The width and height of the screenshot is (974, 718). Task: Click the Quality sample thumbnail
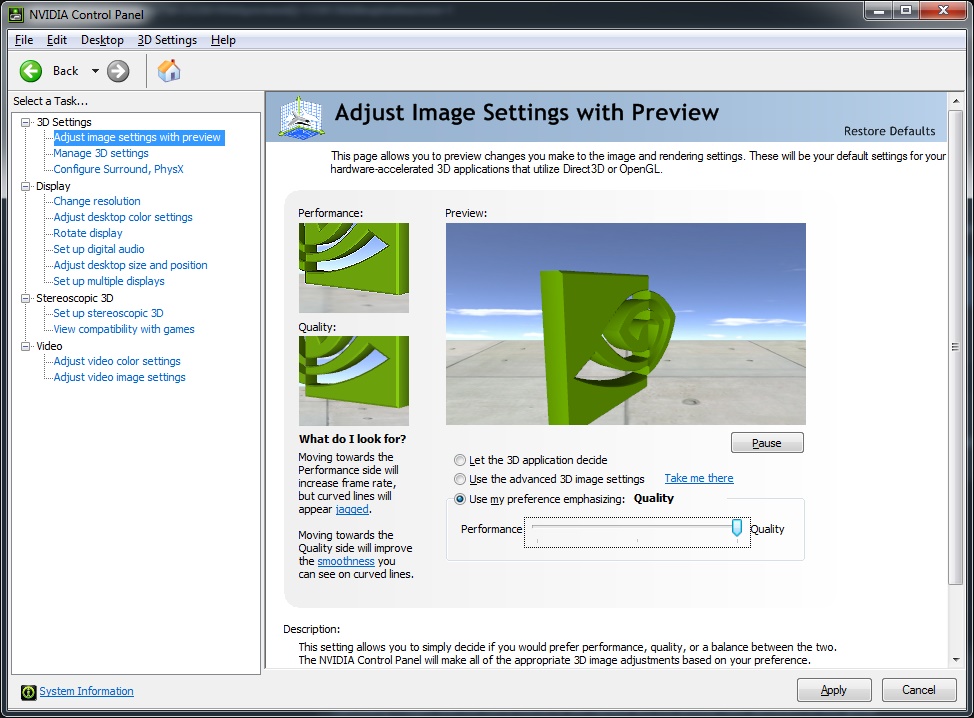pos(353,381)
